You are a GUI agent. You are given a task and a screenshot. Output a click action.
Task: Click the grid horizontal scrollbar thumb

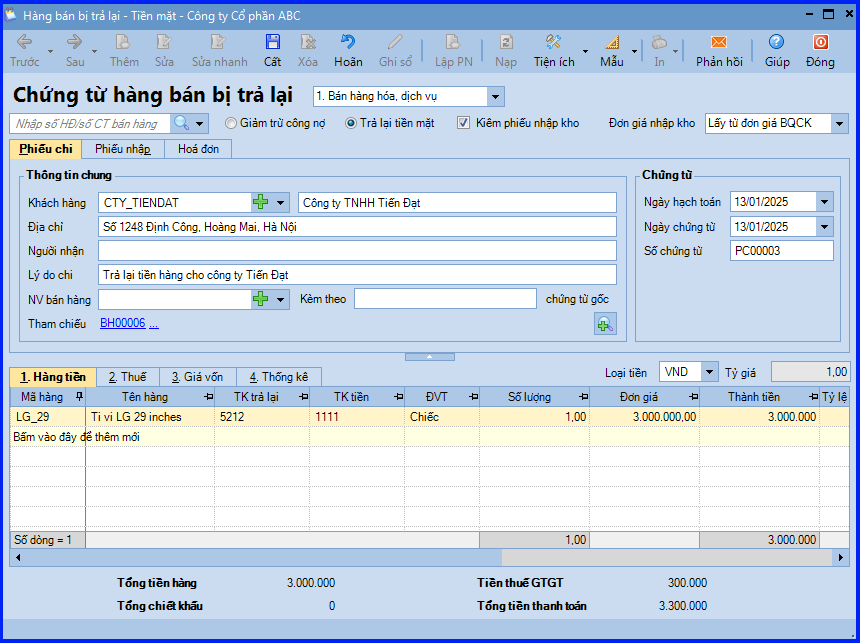coord(667,557)
